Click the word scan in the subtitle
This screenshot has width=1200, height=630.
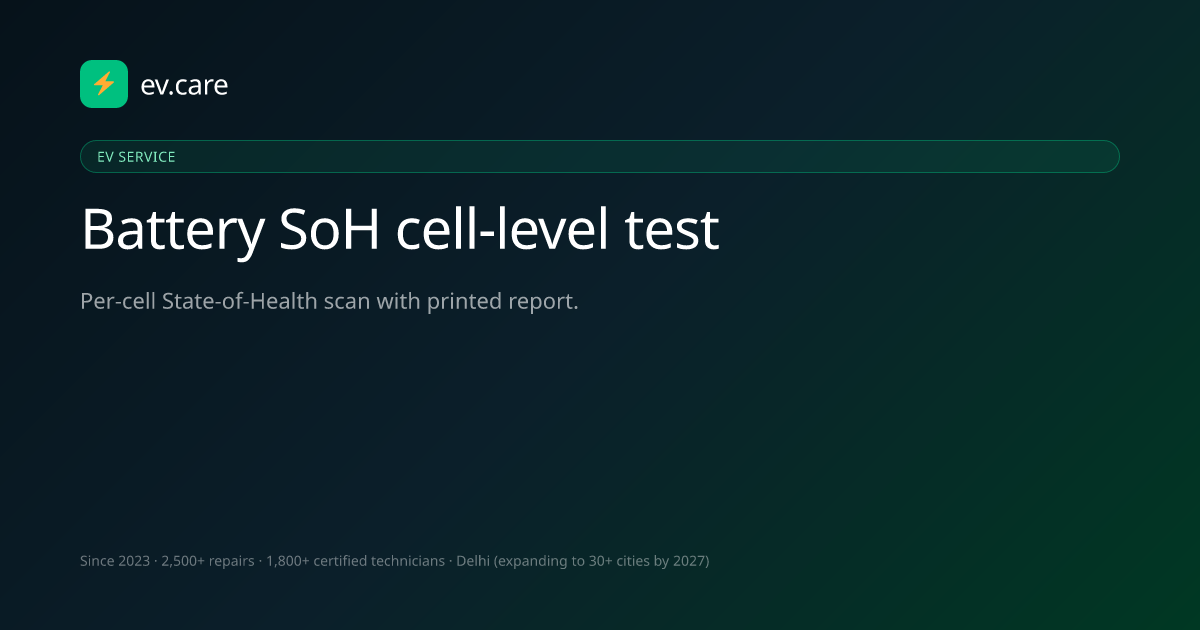click(348, 302)
